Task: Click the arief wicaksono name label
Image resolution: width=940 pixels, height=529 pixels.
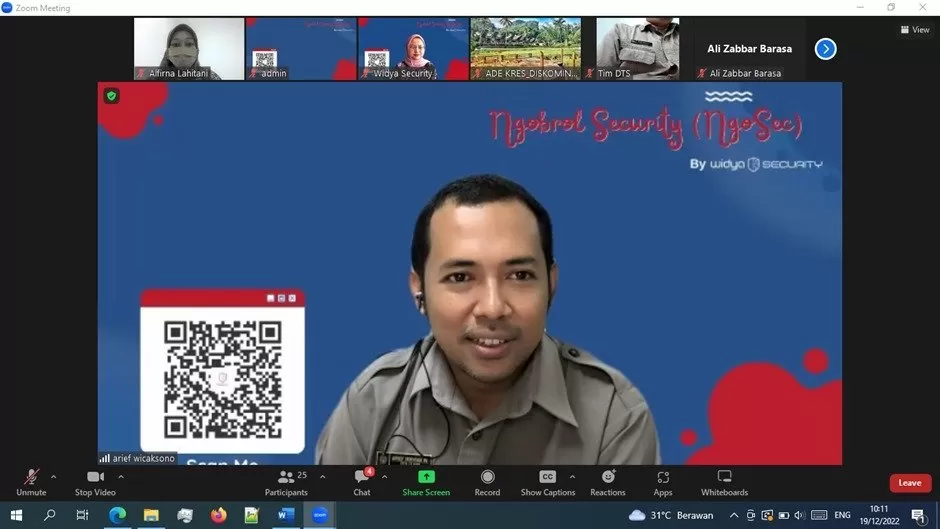Action: tap(138, 458)
